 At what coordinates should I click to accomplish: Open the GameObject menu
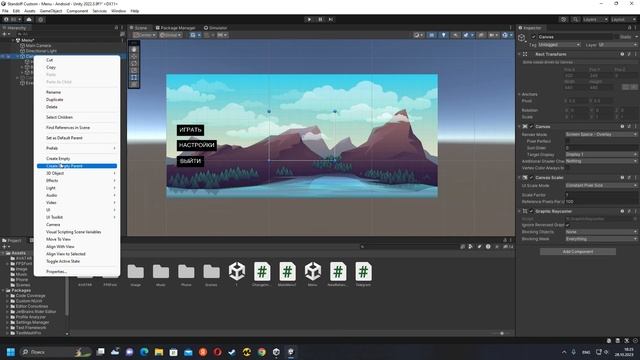(x=51, y=11)
